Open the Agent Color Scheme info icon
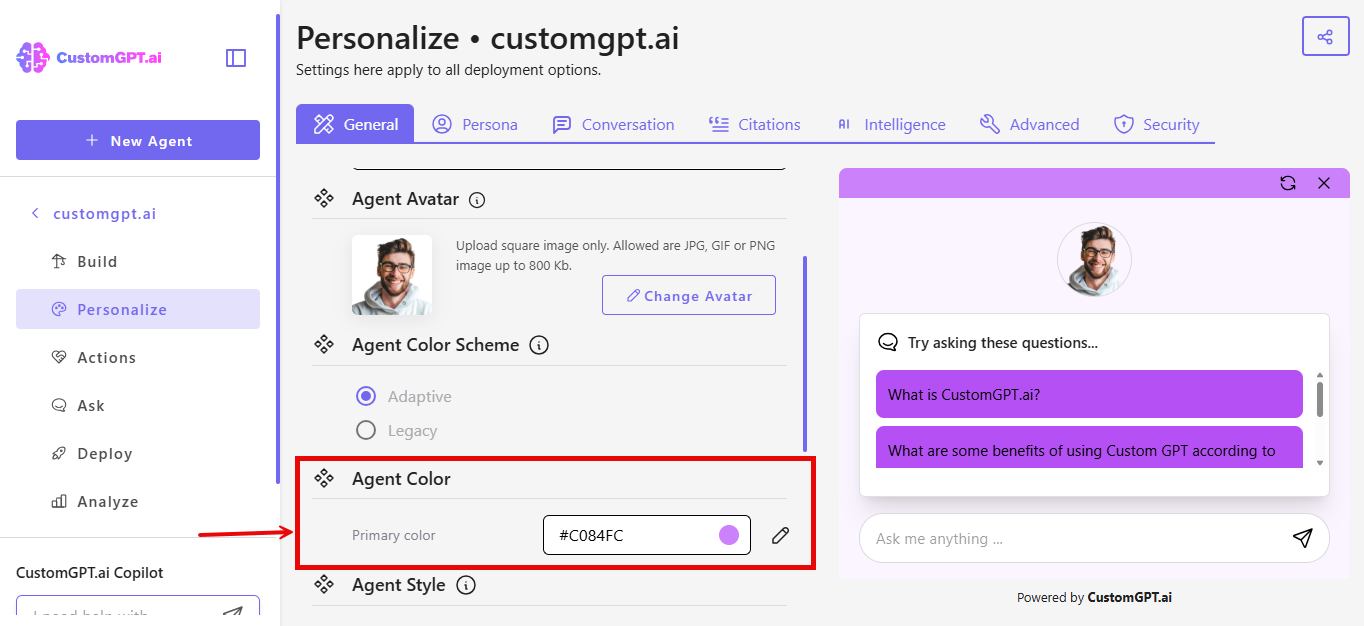This screenshot has height=626, width=1364. click(539, 345)
